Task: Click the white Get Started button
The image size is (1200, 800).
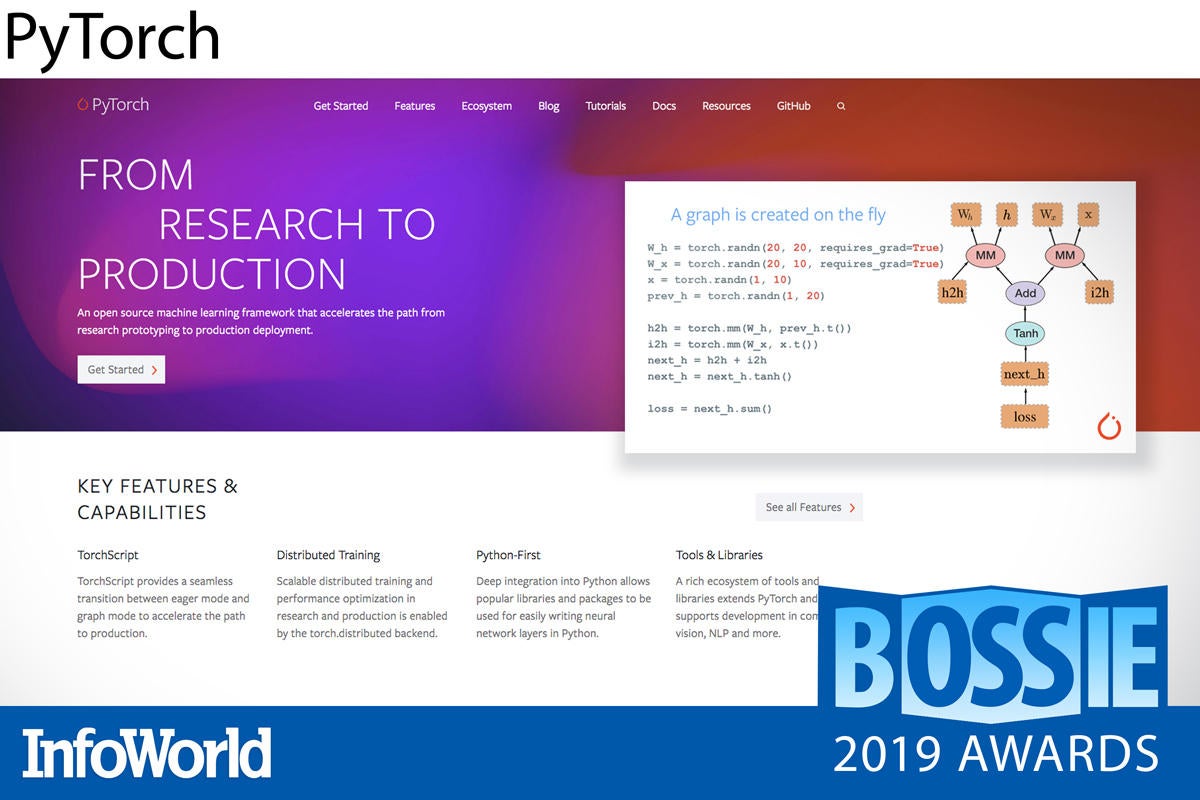Action: click(x=121, y=369)
